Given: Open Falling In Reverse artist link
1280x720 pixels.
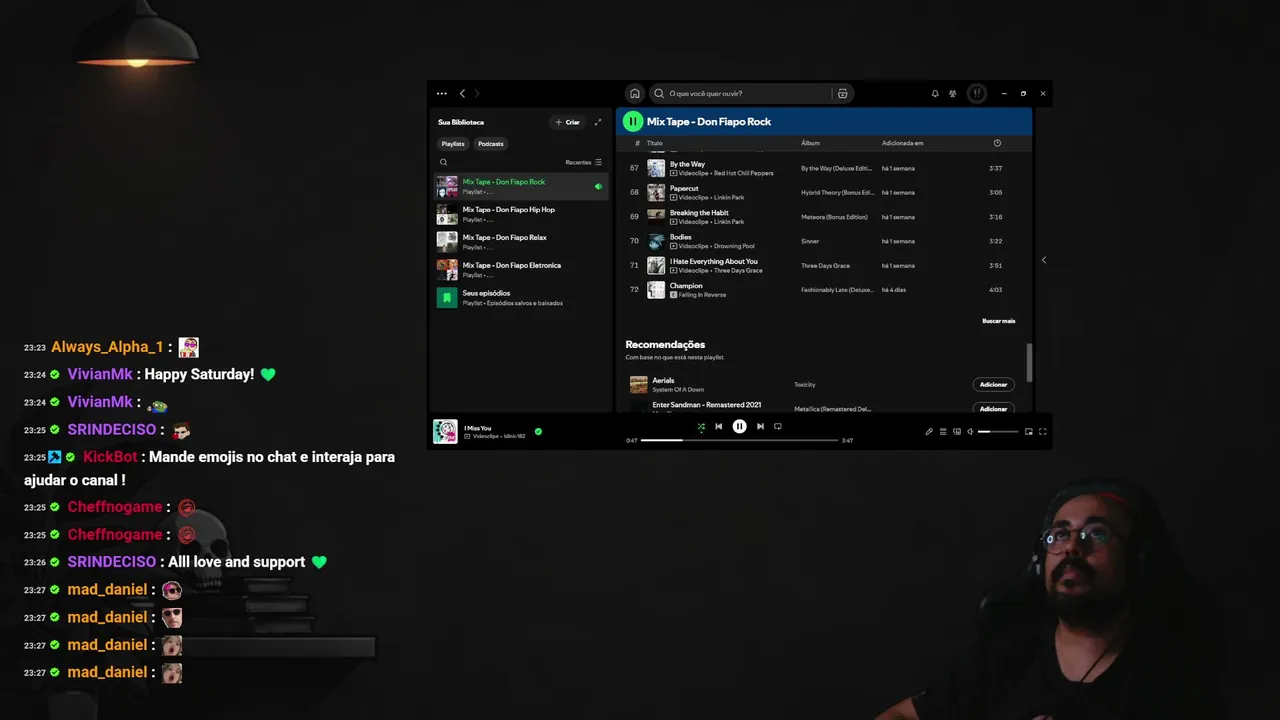Looking at the screenshot, I should click(702, 295).
